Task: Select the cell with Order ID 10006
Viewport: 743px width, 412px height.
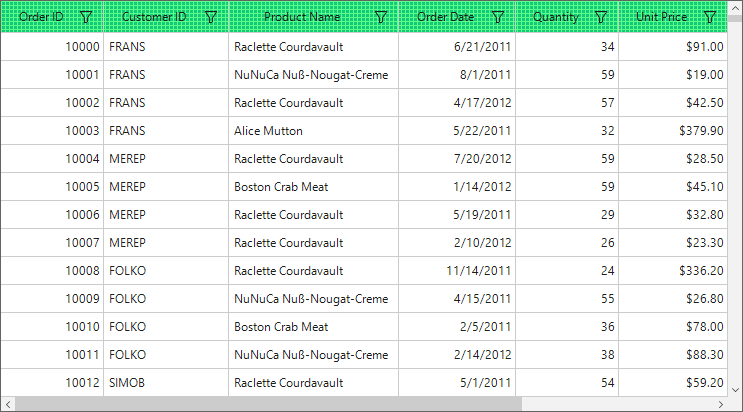Action: click(x=52, y=214)
